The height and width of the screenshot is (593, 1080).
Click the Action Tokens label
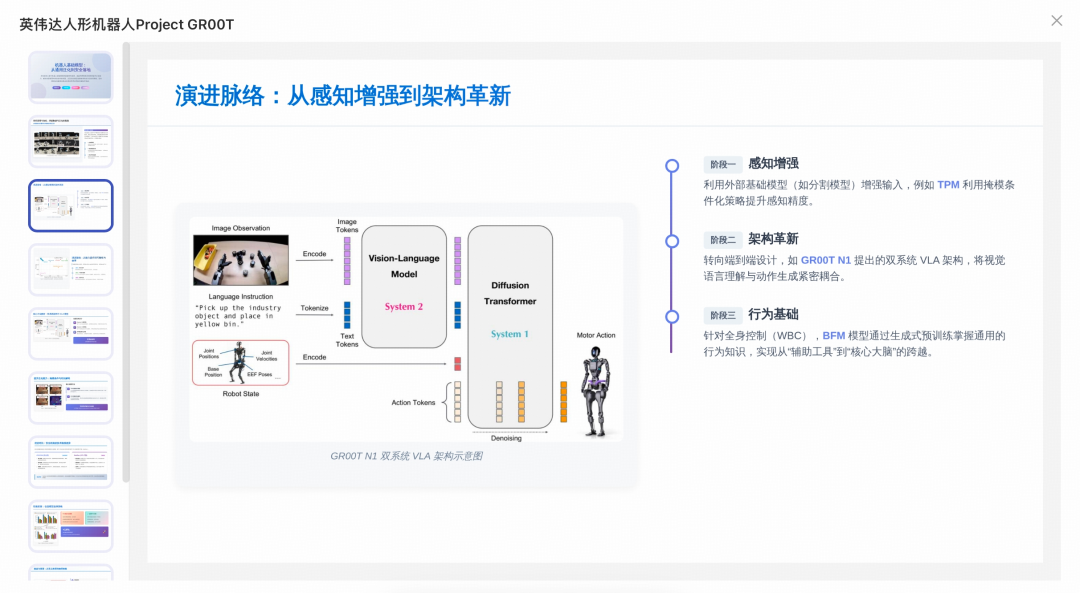[x=413, y=402]
